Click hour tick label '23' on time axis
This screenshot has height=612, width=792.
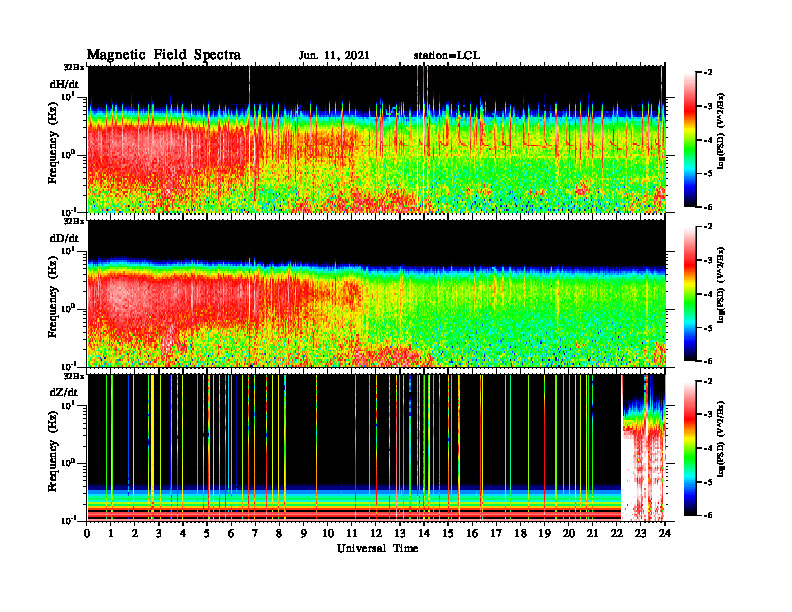(x=640, y=533)
